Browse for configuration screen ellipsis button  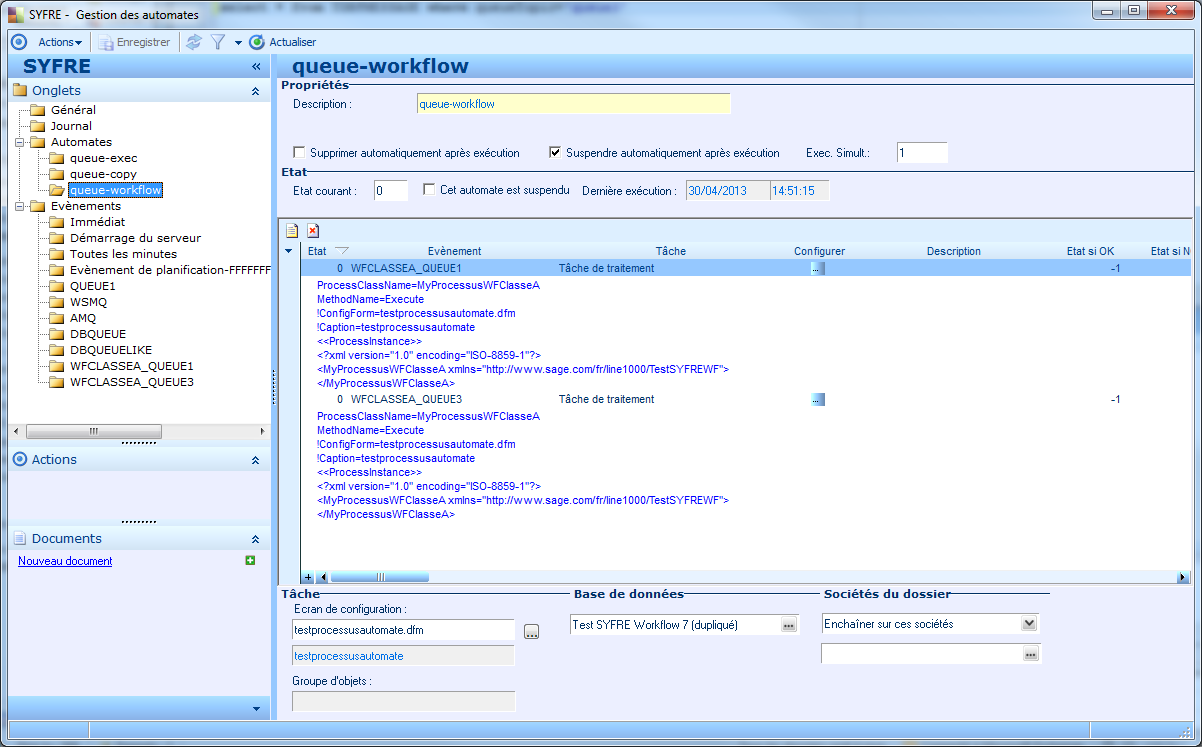click(x=532, y=631)
